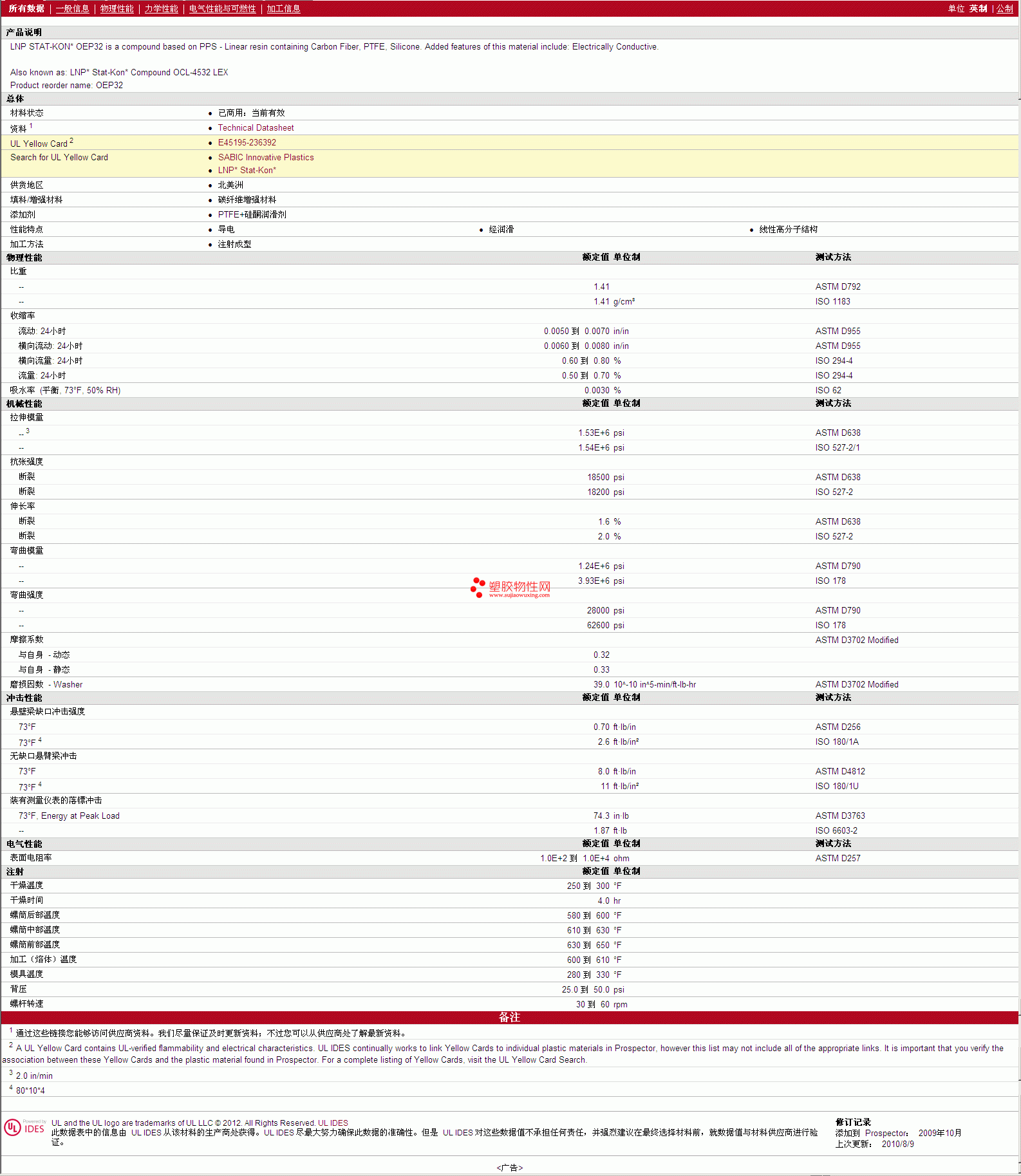This screenshot has height=1176, width=1021.
Task: Click the ISO 180/1A test method
Action: point(836,742)
